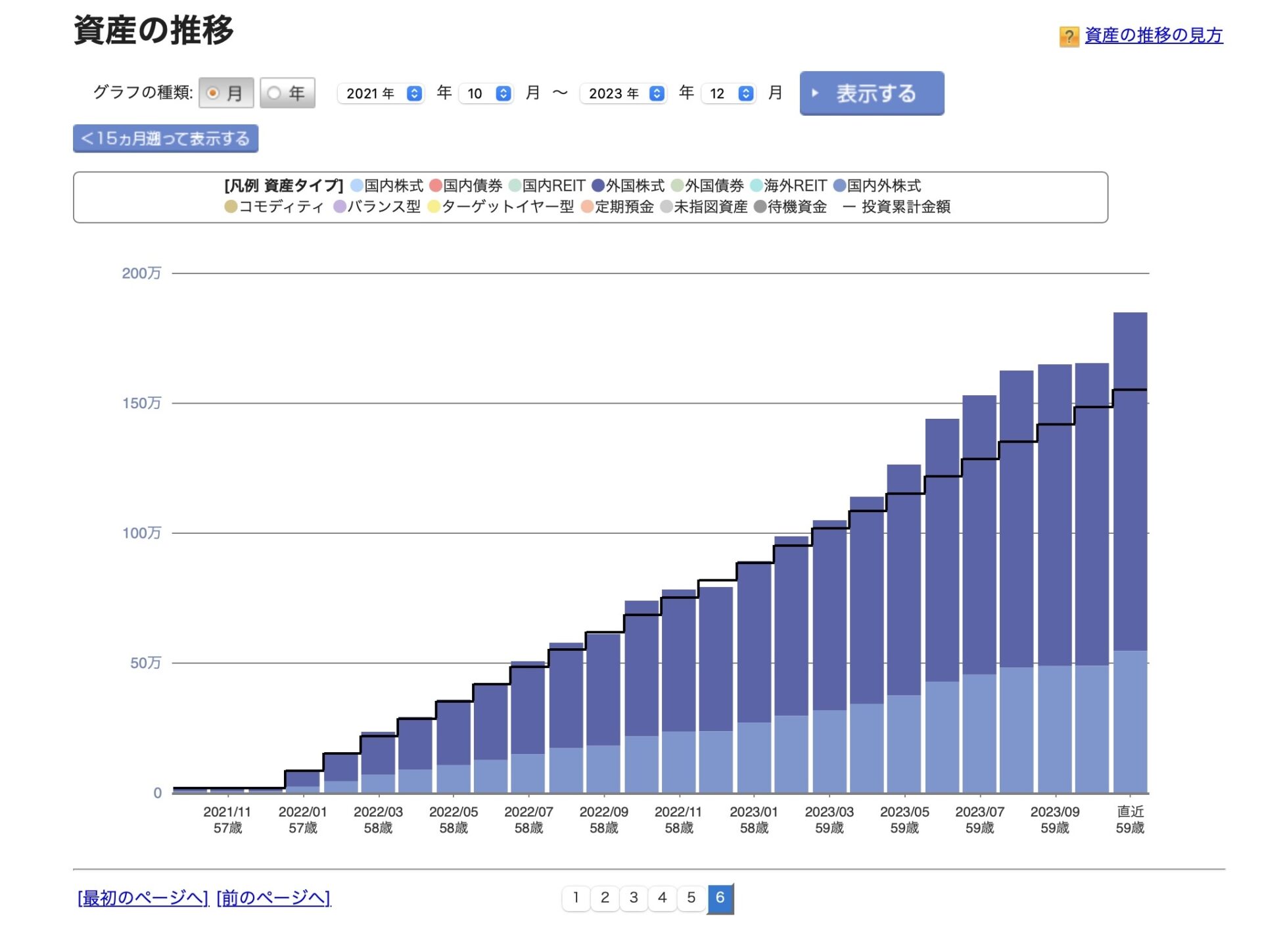Click the 国内株式 legend circle
Viewport: 1262px width, 952px height.
pyautogui.click(x=357, y=186)
